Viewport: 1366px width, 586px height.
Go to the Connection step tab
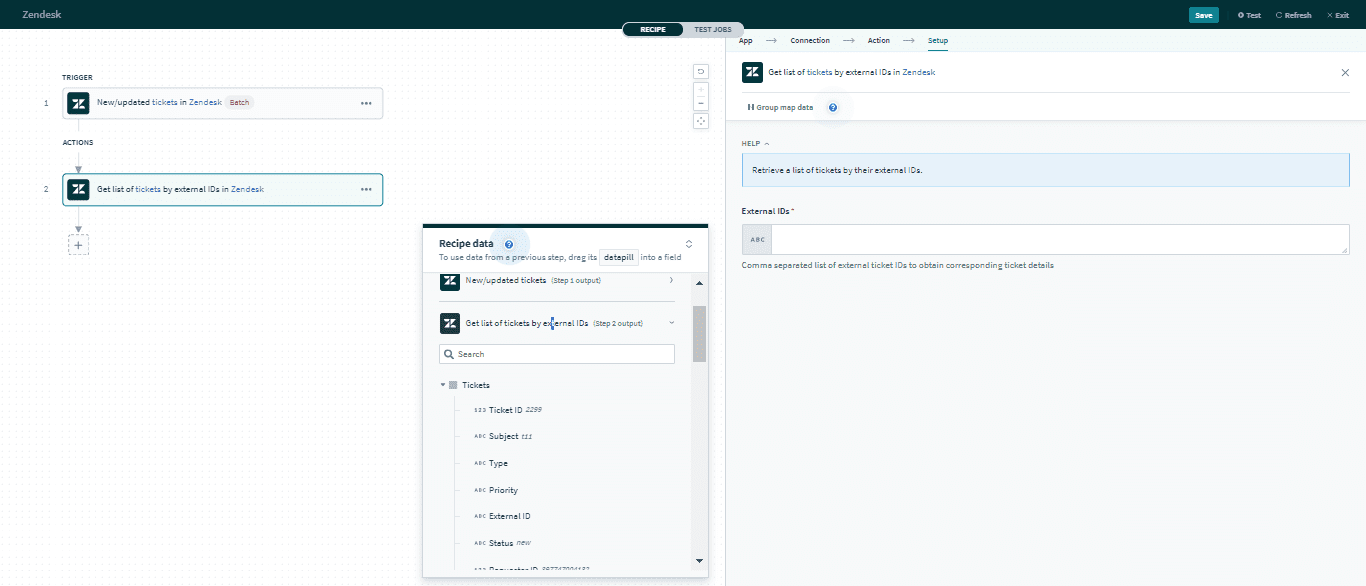pos(810,41)
